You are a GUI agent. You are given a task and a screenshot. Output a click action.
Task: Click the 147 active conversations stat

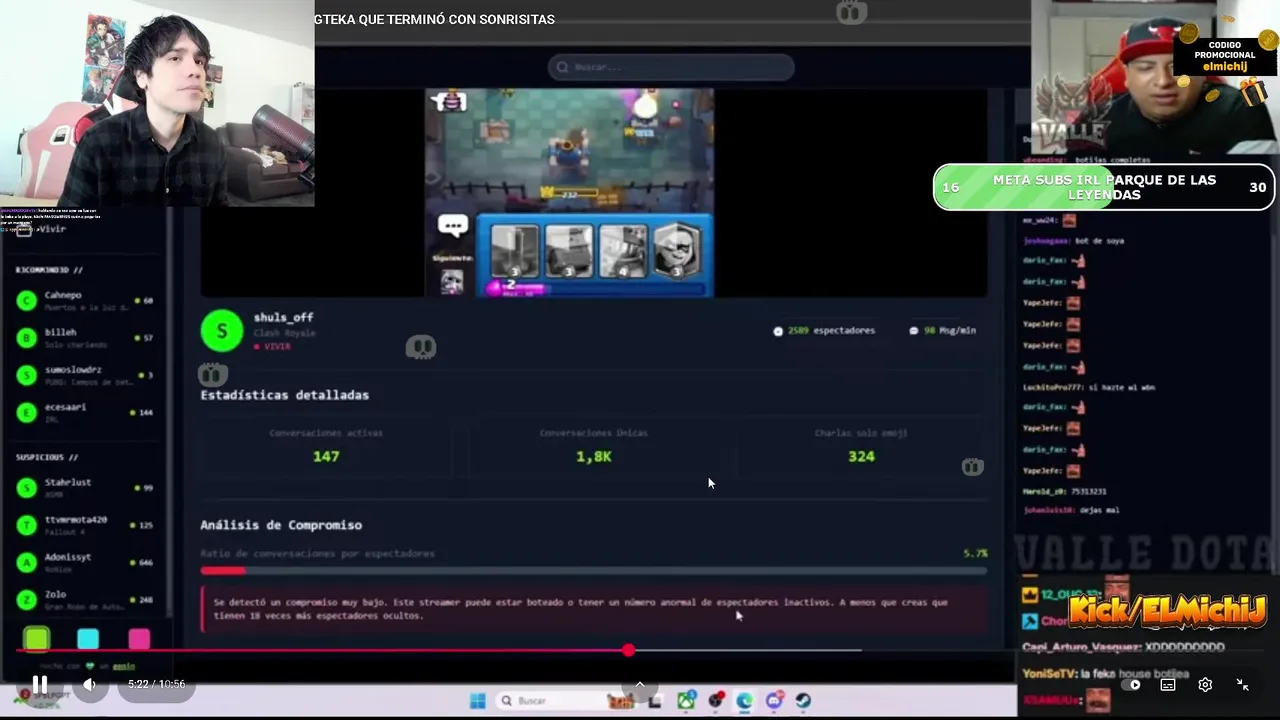pos(326,456)
